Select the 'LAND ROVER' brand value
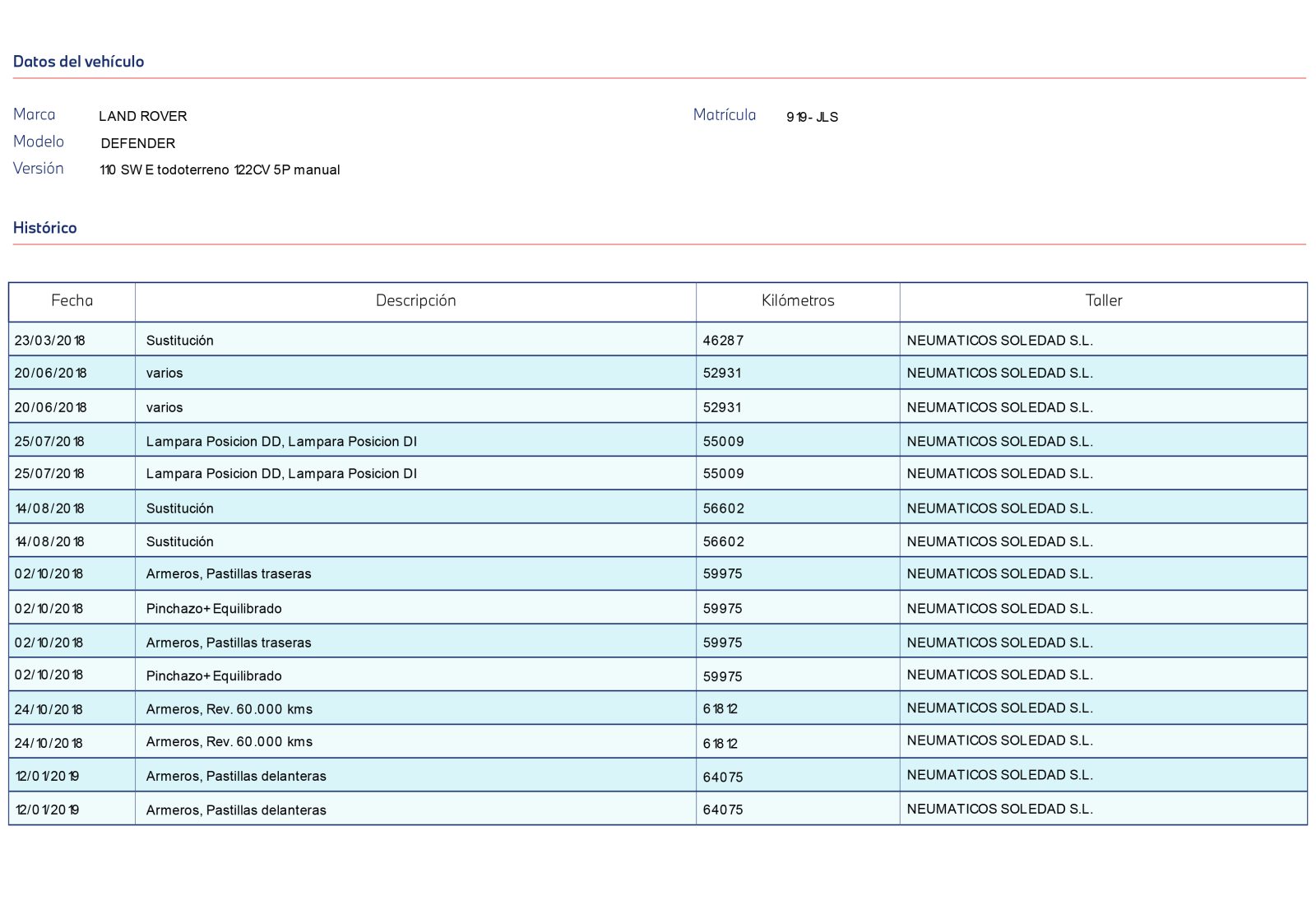The width and height of the screenshot is (1316, 919). click(x=142, y=116)
